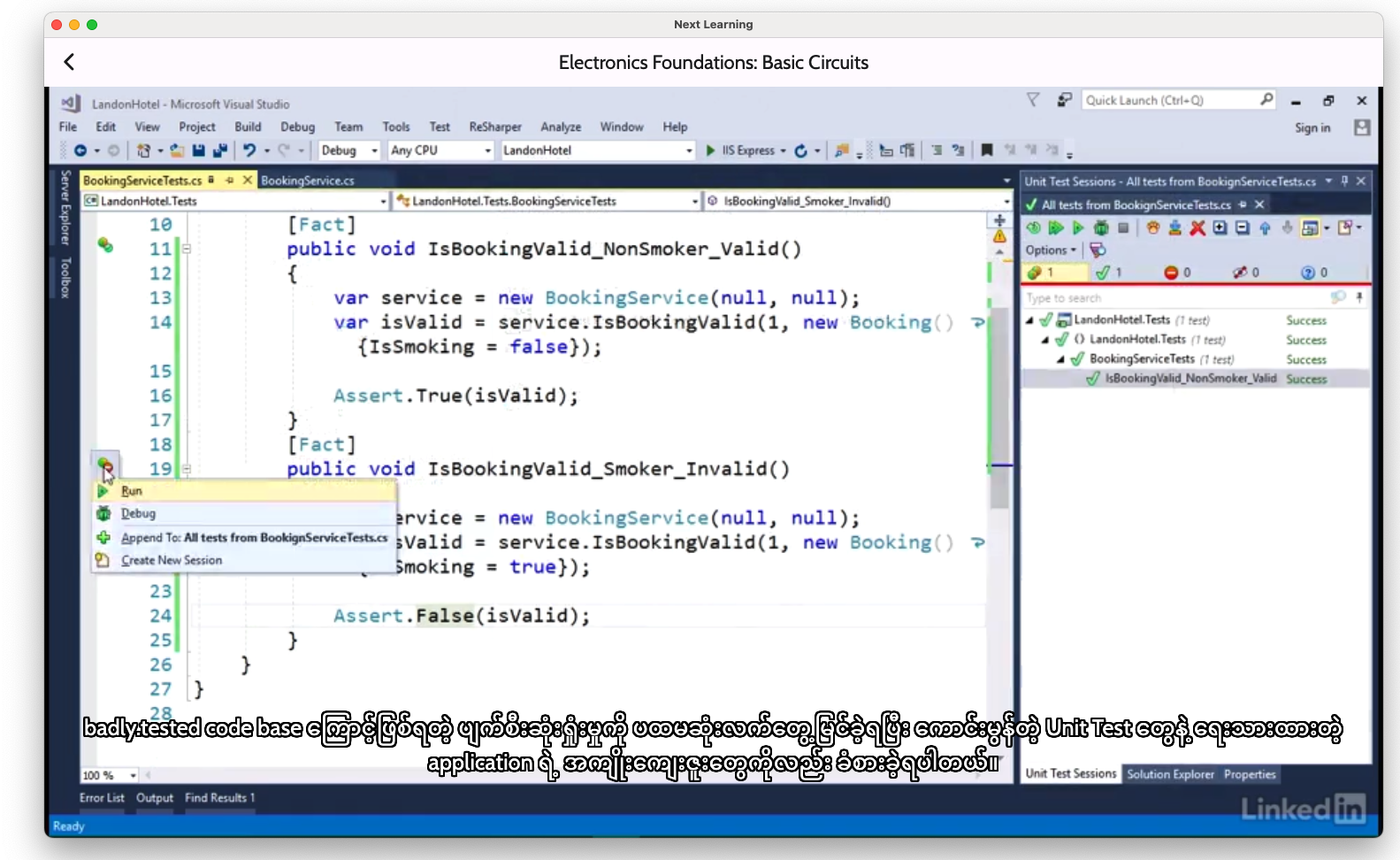Collapse the BookingServiceTests tree node
The width and height of the screenshot is (1400, 860).
point(1060,359)
